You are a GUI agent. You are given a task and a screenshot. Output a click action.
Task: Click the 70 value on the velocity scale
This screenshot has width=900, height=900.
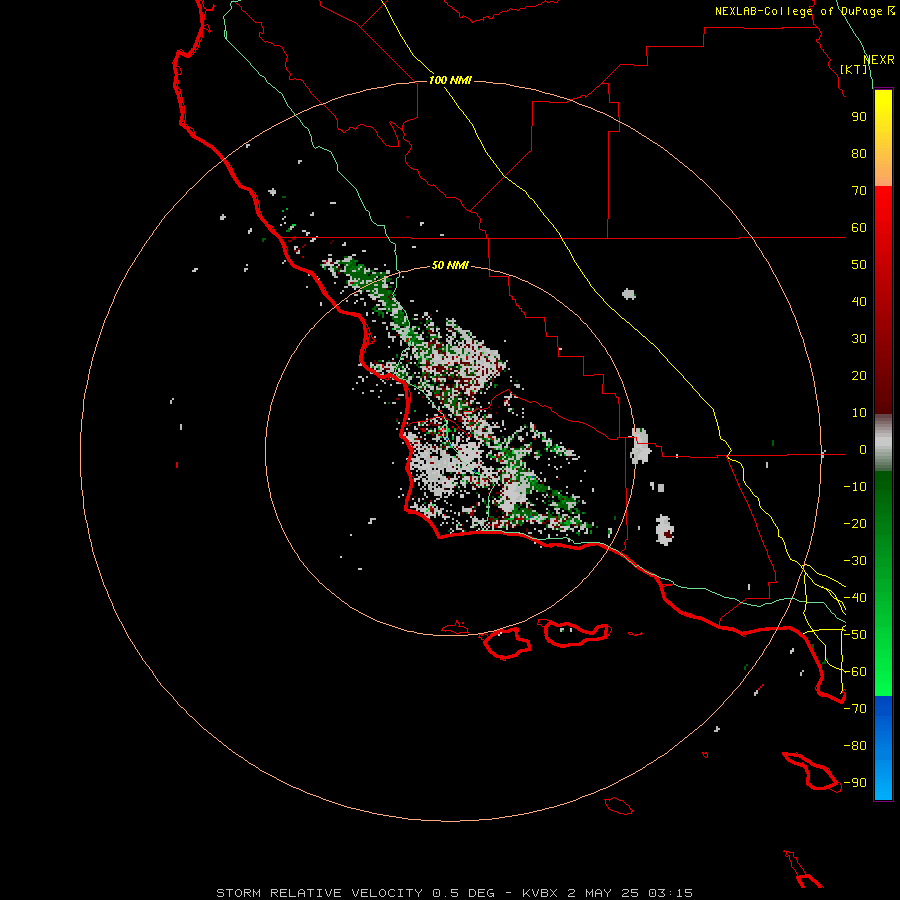coord(859,191)
